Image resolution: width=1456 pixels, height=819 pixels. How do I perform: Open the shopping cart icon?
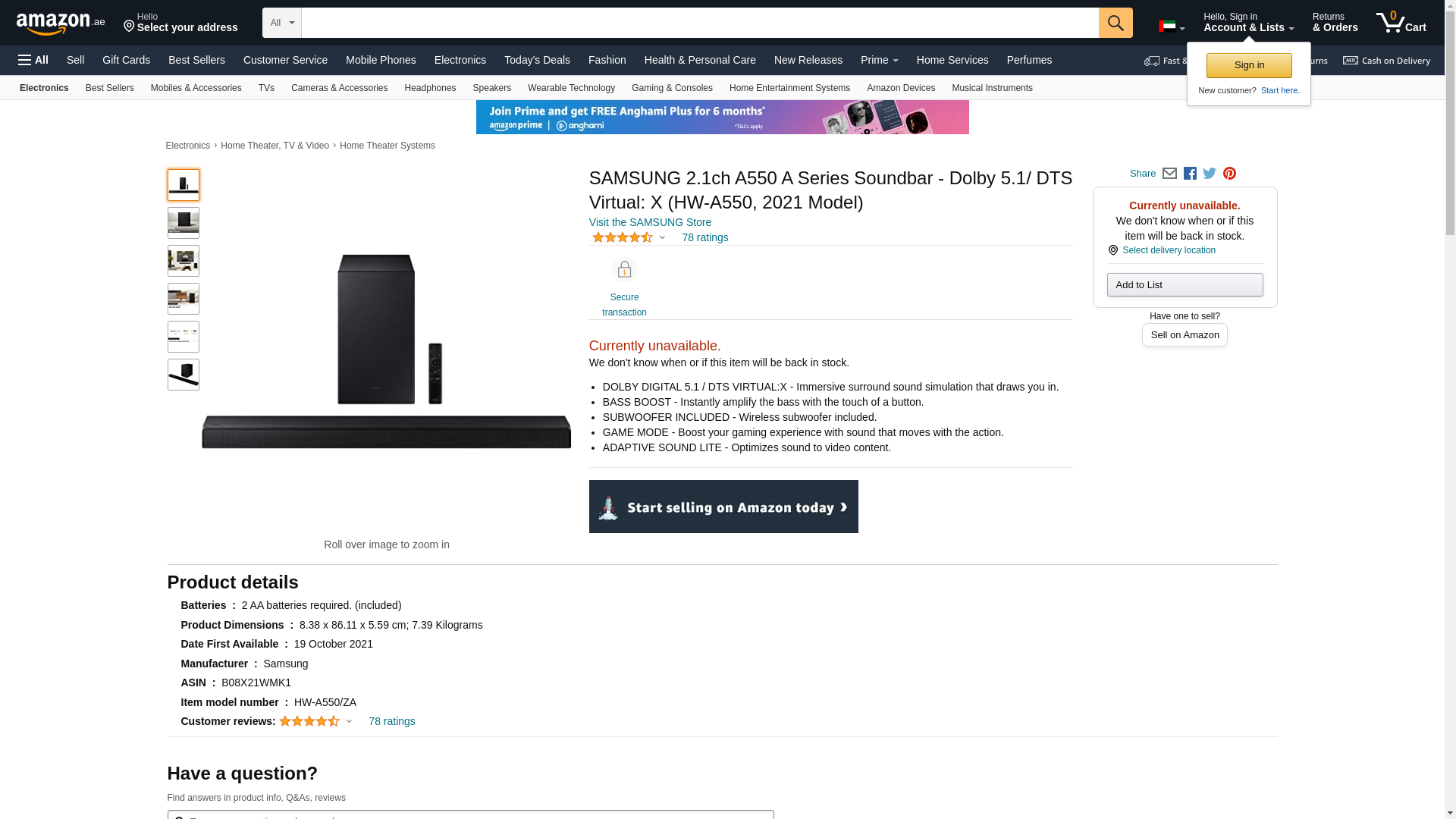[1400, 23]
